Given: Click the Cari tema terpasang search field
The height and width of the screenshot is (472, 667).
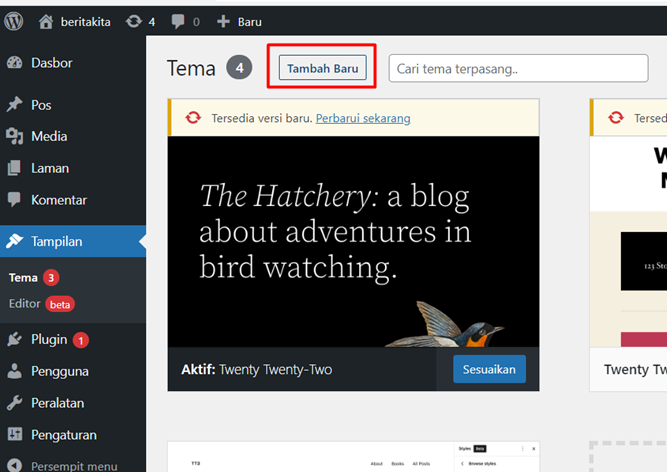Looking at the screenshot, I should pos(518,68).
